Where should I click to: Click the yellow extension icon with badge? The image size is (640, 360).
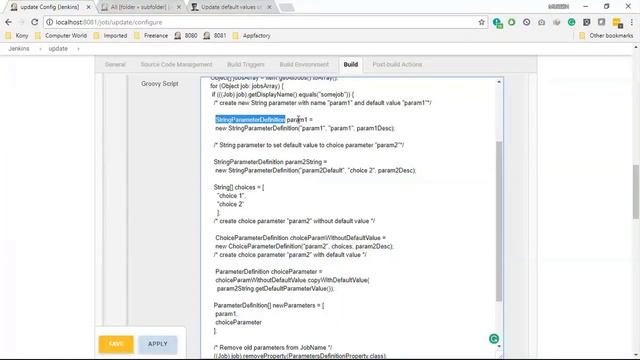617,23
